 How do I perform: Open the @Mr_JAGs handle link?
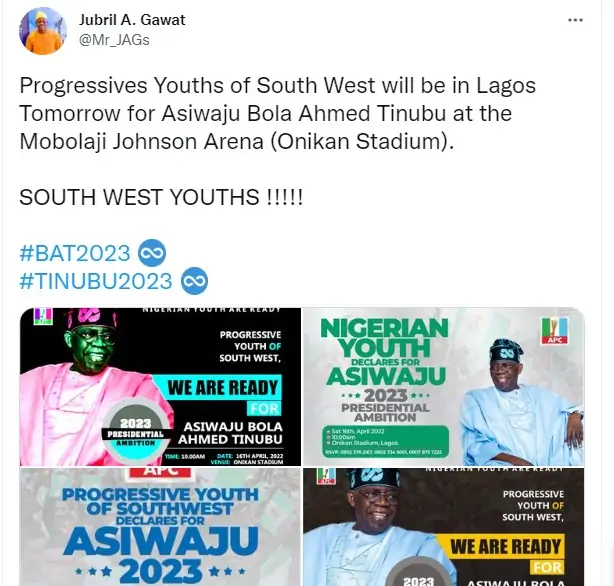114,40
